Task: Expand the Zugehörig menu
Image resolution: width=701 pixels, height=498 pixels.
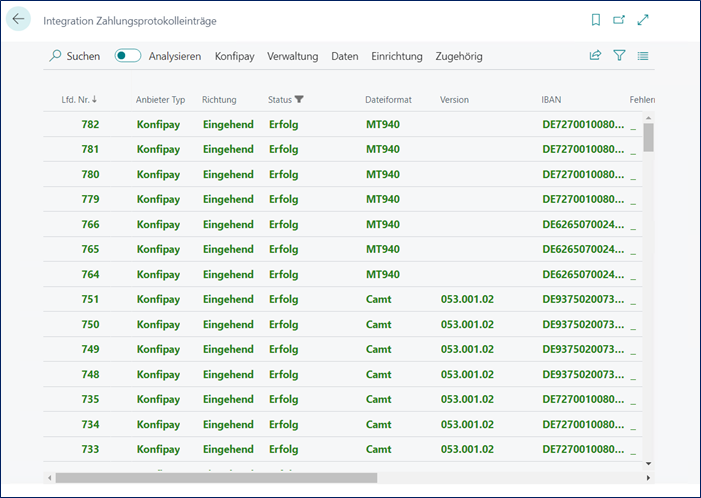Action: 459,56
